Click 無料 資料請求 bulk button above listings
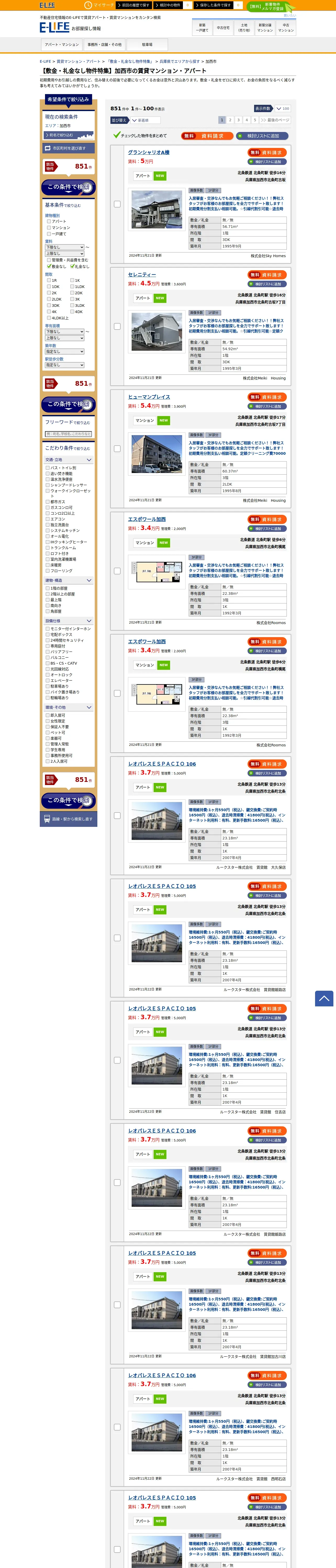This screenshot has height=1568, width=336. point(207,136)
